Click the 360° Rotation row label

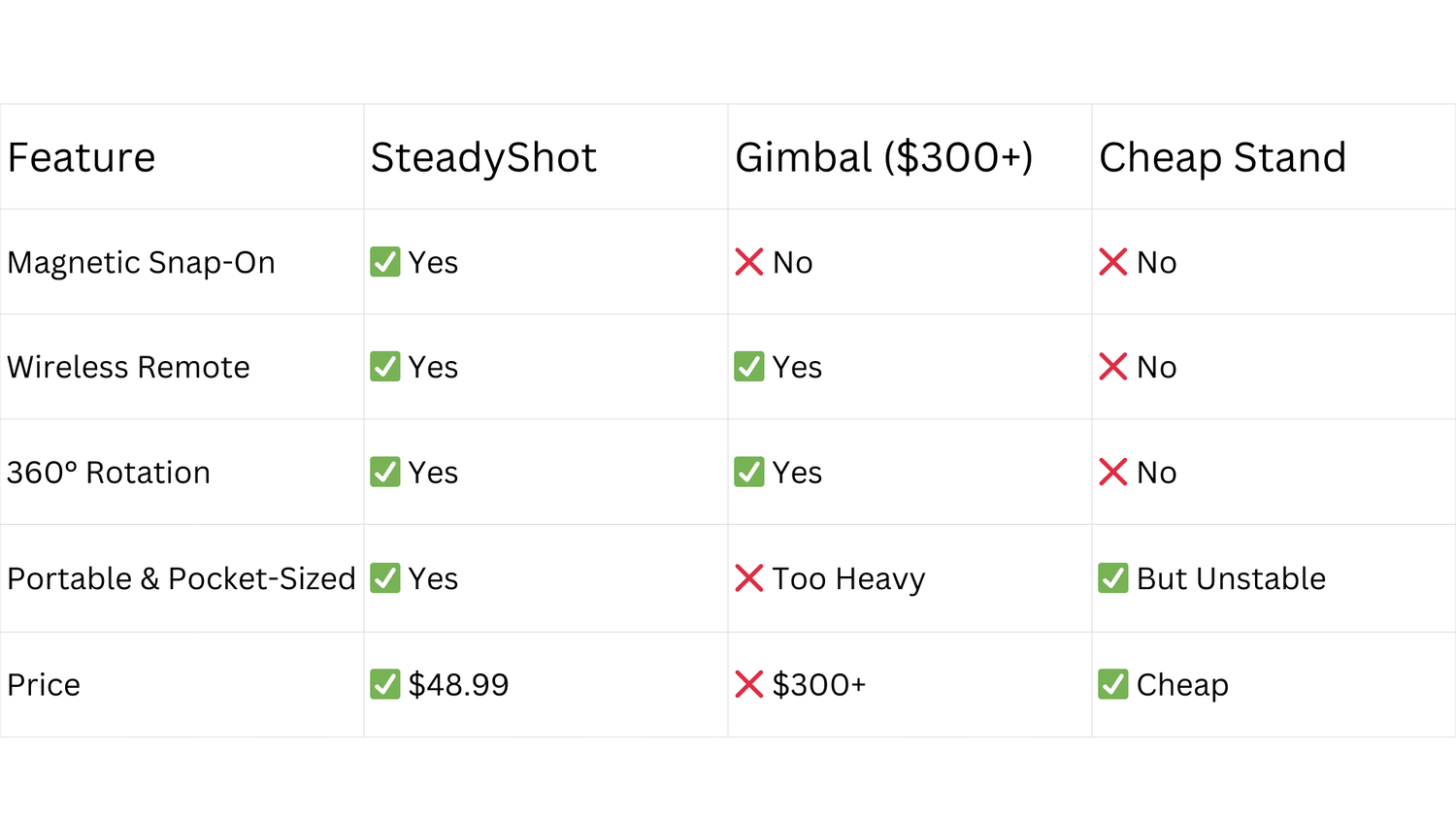(109, 473)
